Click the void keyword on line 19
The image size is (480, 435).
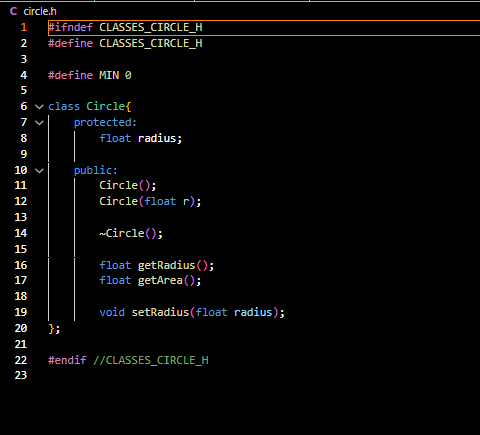pos(112,312)
